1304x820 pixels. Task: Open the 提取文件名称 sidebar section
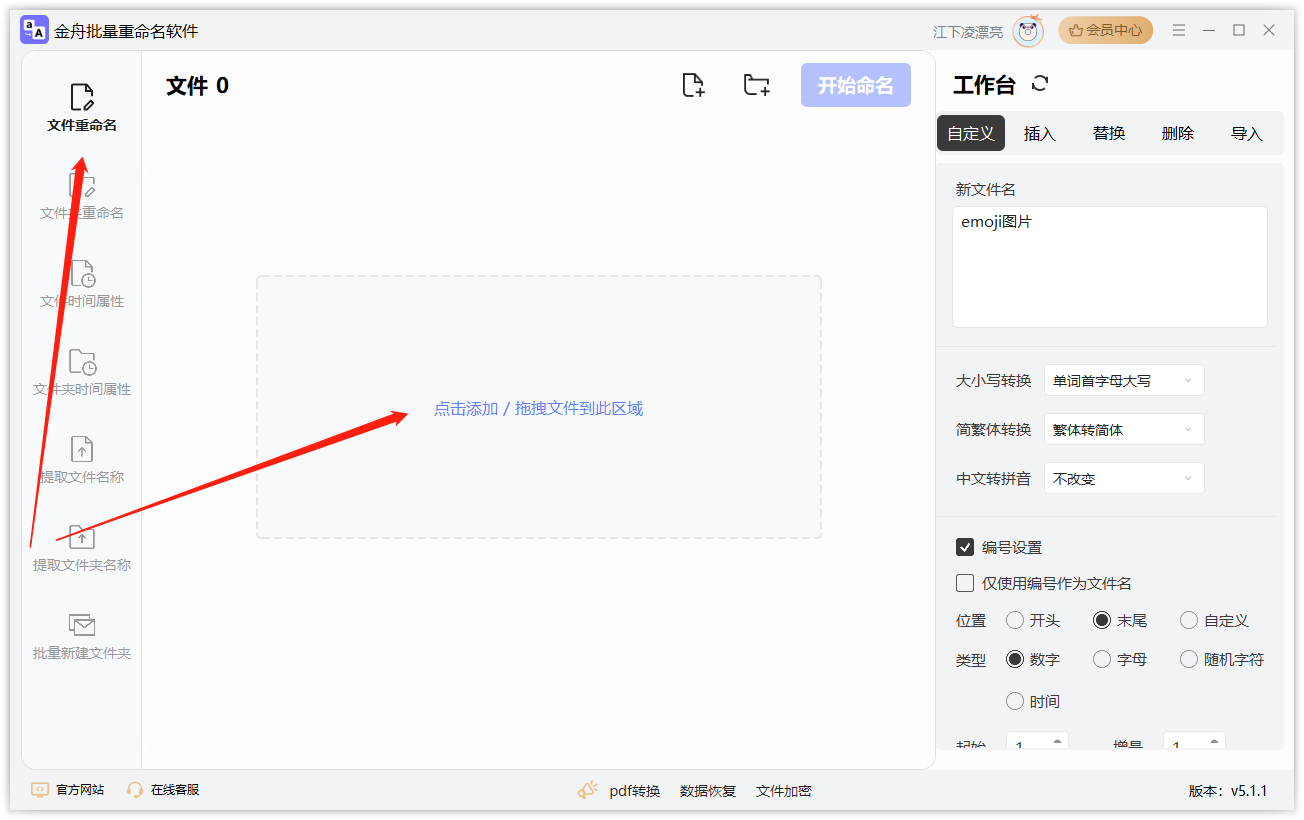(82, 460)
